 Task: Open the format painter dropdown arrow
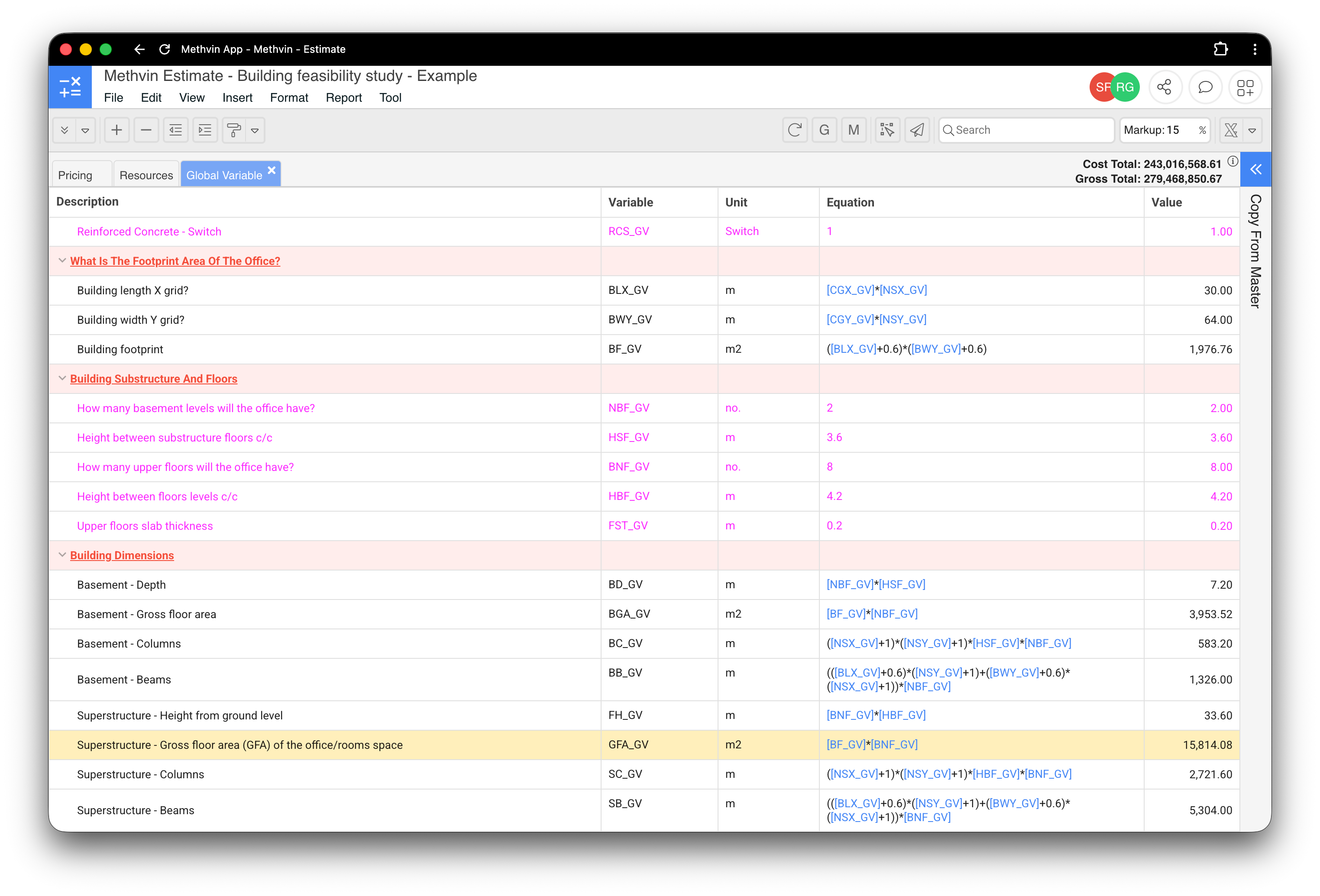click(x=255, y=130)
